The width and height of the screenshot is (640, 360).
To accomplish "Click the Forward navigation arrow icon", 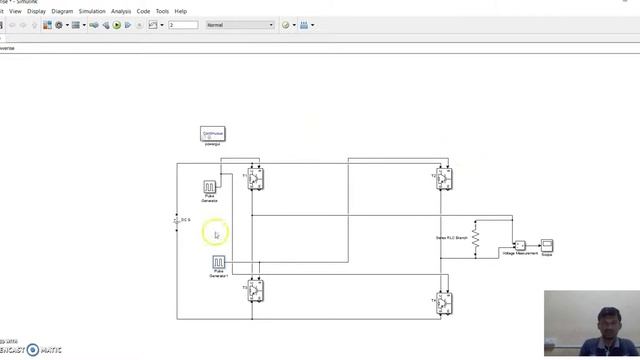I will click(23, 25).
